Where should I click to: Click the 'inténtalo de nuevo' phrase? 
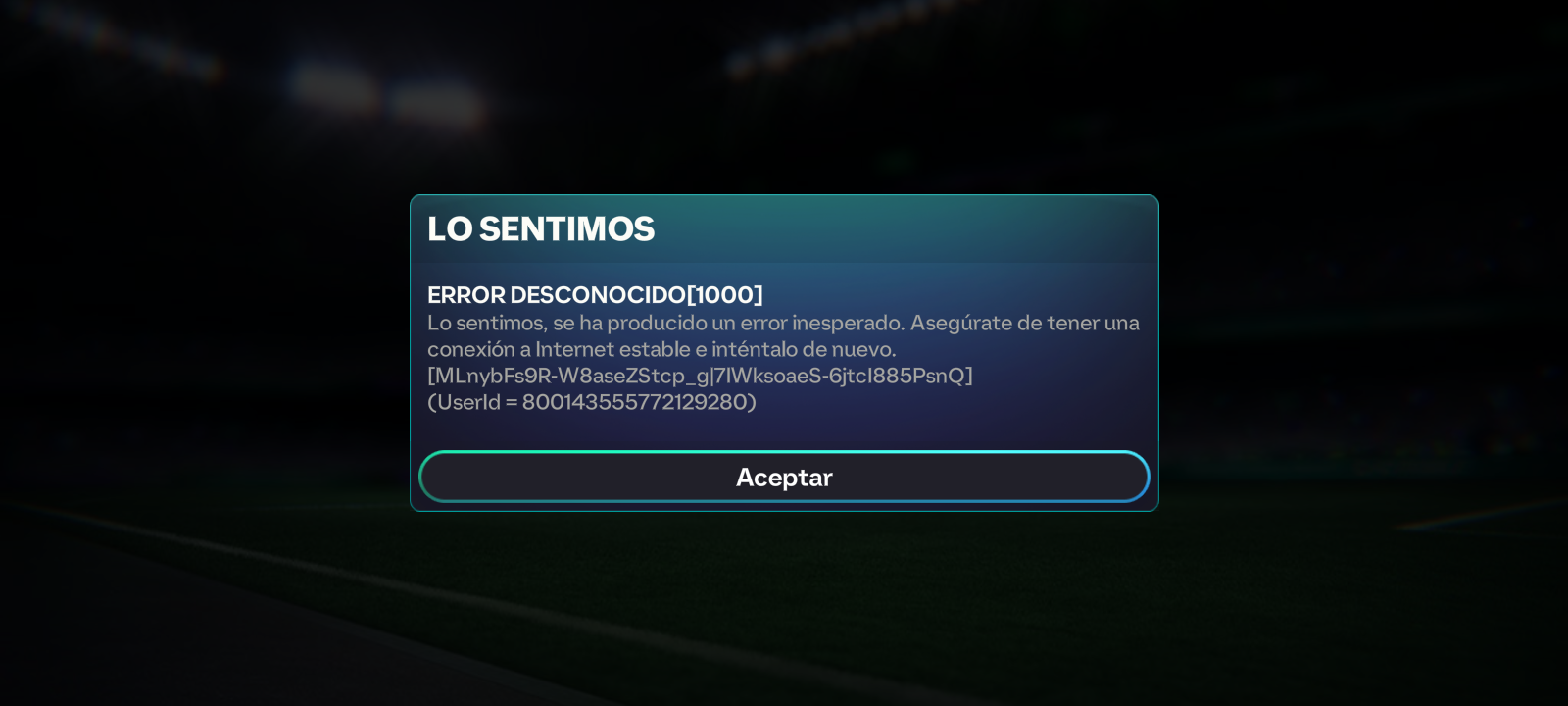[802, 349]
